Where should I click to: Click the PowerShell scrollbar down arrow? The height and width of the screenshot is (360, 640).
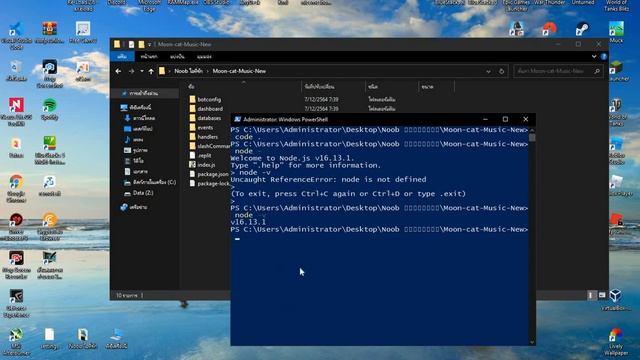532,342
